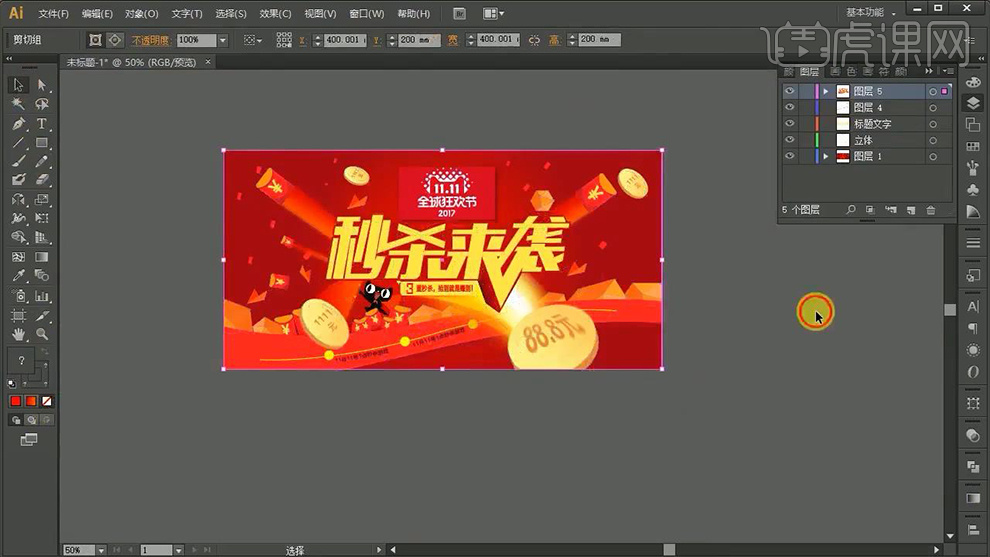Select the Gradient tool
This screenshot has height=557, width=990.
coord(42,257)
